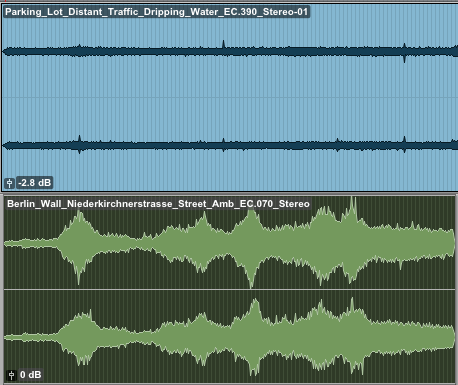This screenshot has width=458, height=385.
Task: Click the -2.8 dB clip gain value
Action: pyautogui.click(x=35, y=183)
